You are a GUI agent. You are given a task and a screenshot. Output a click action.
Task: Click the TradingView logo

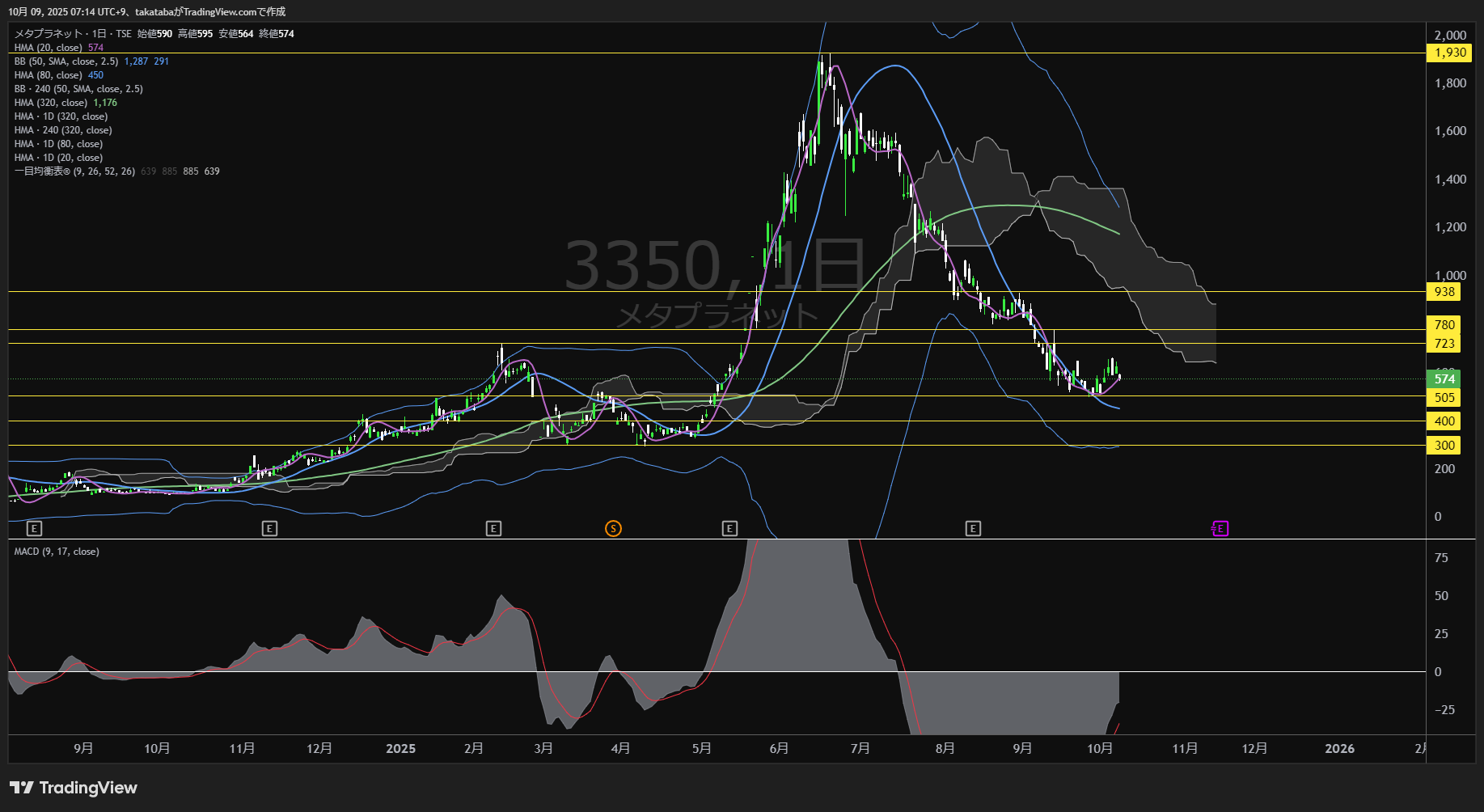click(74, 788)
